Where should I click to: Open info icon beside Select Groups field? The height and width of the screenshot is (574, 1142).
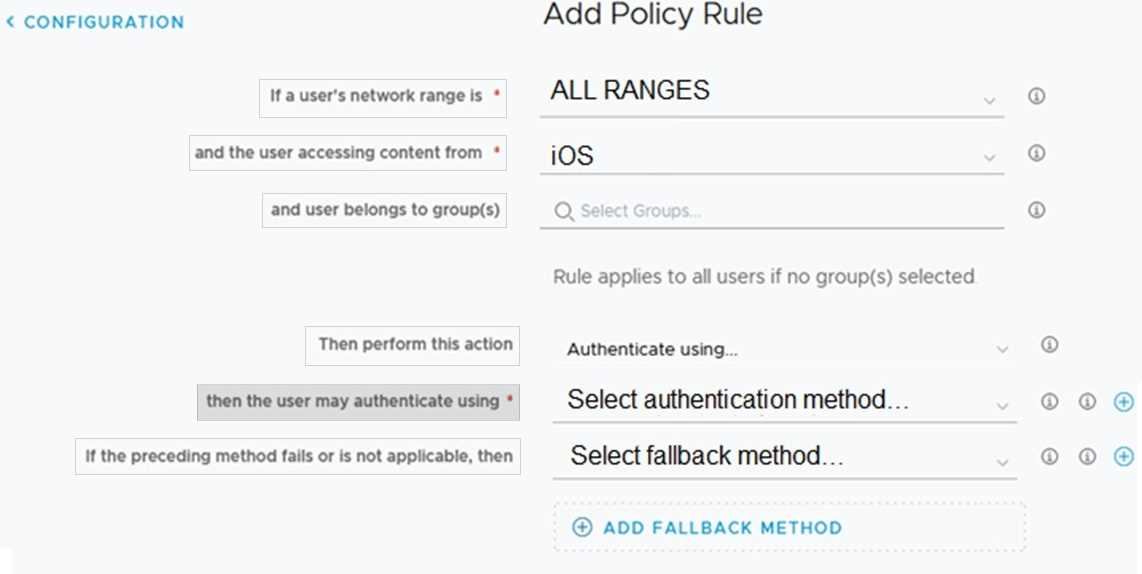tap(1036, 211)
